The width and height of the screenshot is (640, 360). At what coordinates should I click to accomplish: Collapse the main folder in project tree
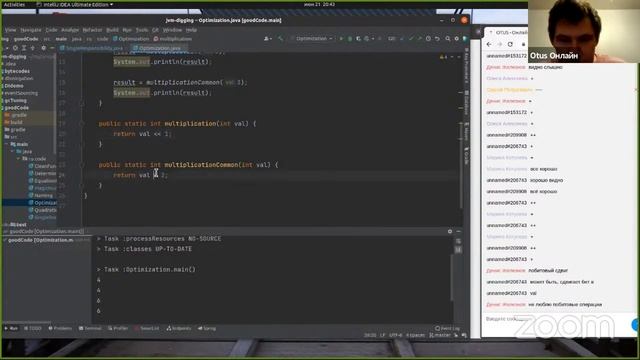click(7, 144)
